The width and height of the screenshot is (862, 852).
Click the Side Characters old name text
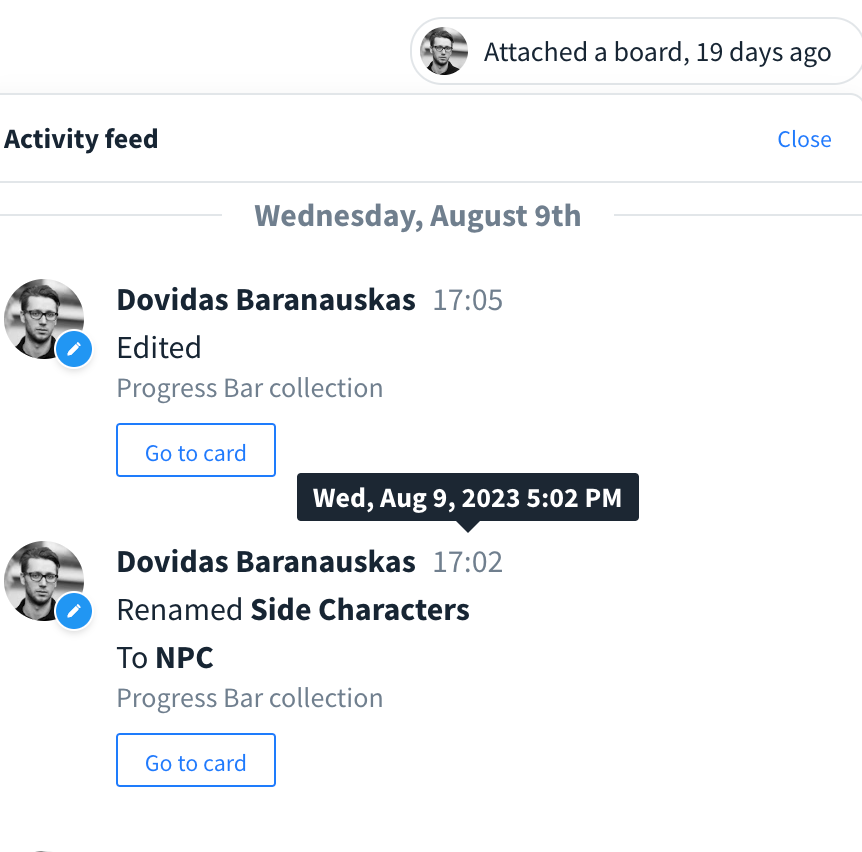360,610
